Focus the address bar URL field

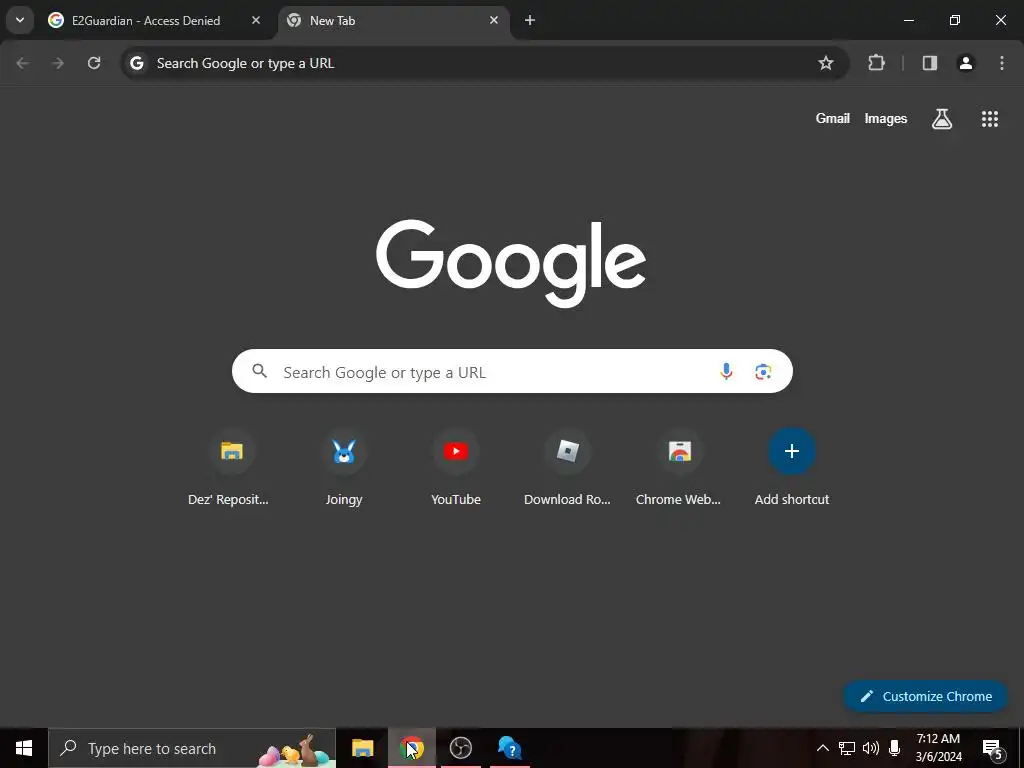pyautogui.click(x=483, y=63)
